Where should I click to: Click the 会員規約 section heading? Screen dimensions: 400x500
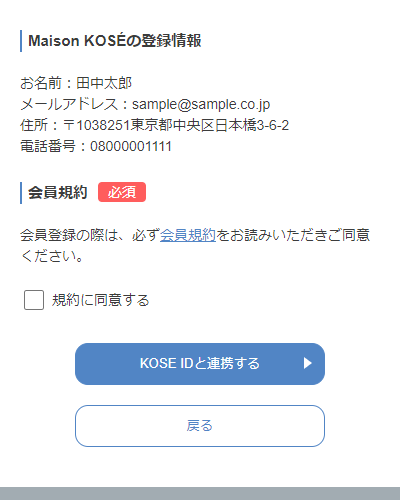click(x=58, y=193)
